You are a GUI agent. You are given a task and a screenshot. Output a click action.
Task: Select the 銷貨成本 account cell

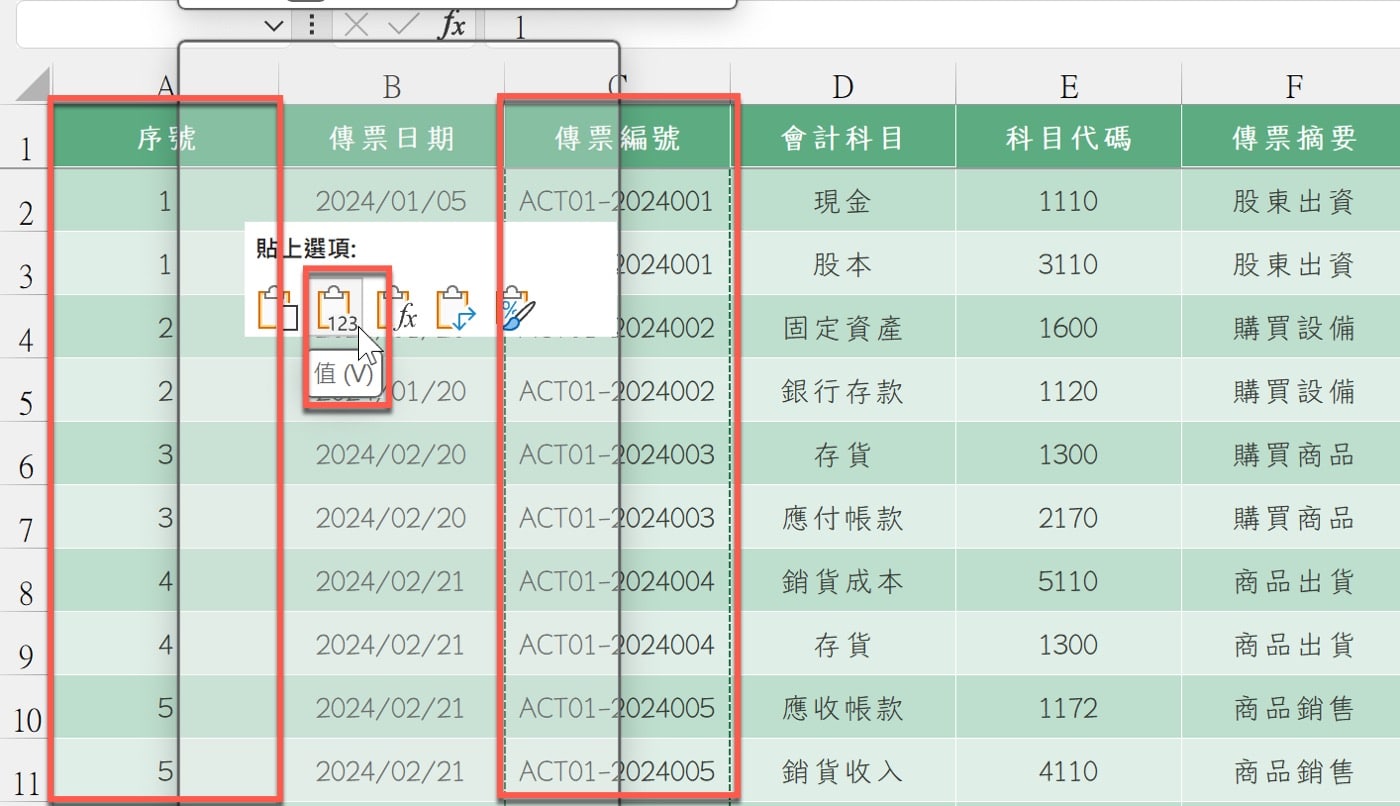pyautogui.click(x=843, y=581)
